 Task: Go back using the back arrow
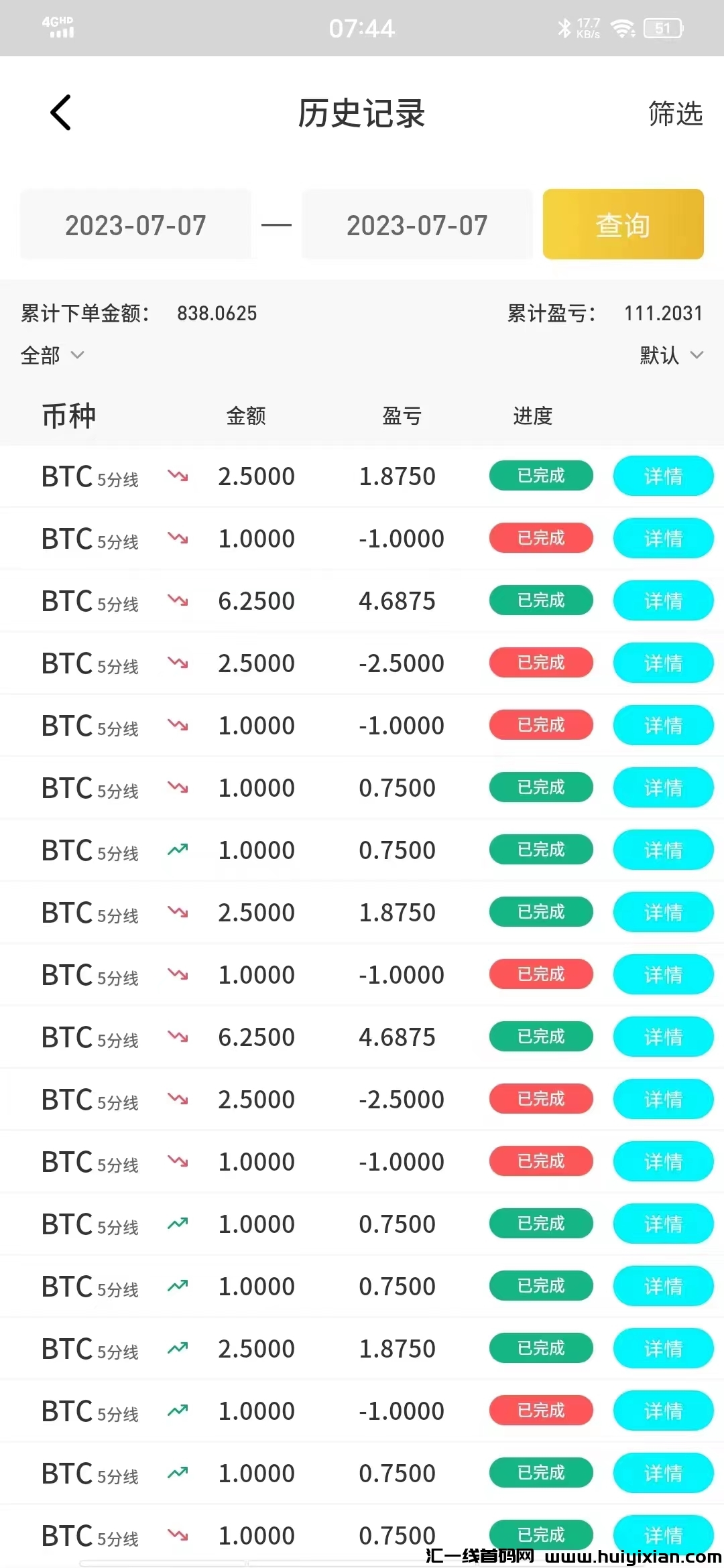(x=60, y=113)
